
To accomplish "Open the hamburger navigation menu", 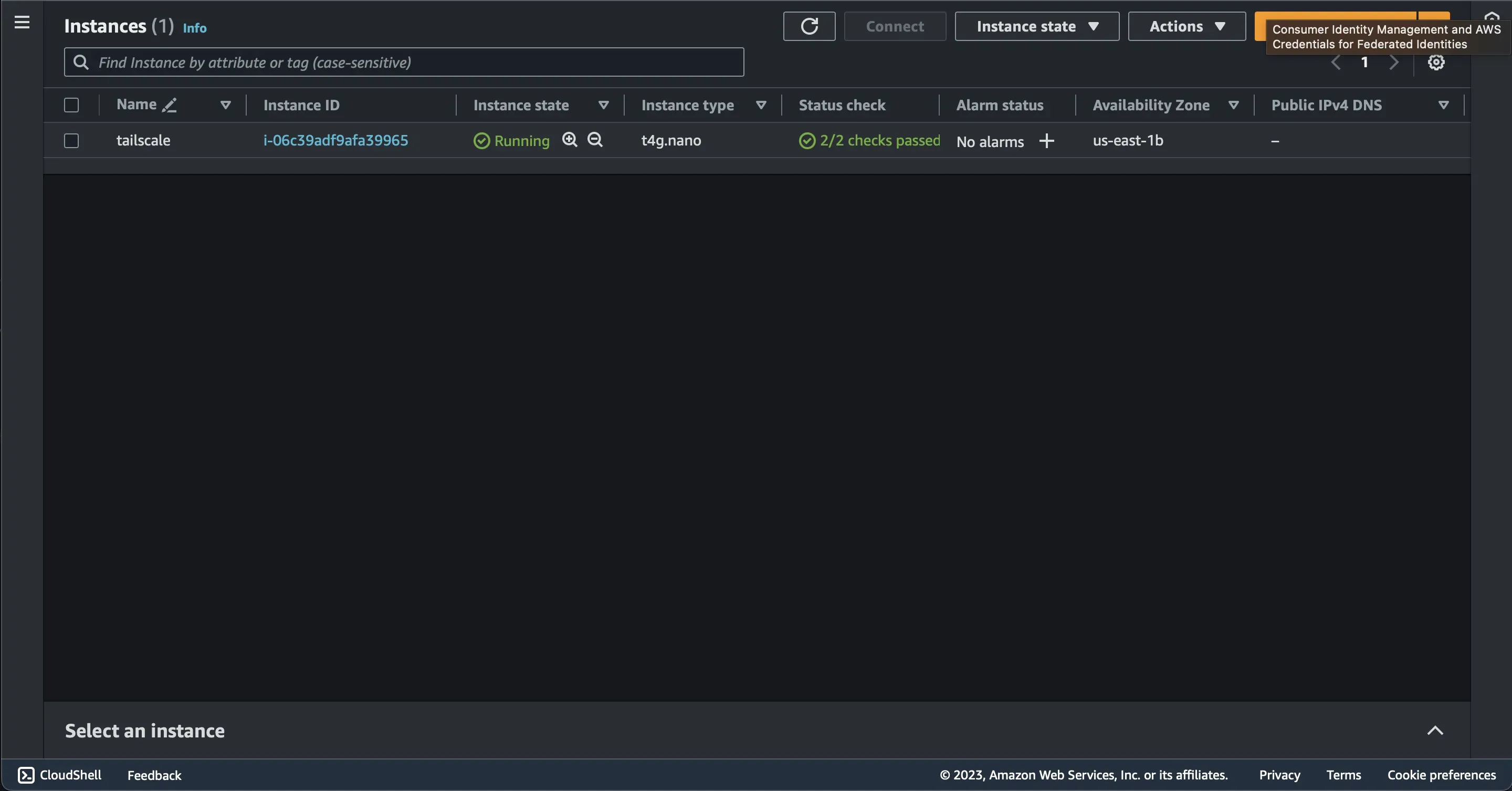I will pyautogui.click(x=22, y=22).
